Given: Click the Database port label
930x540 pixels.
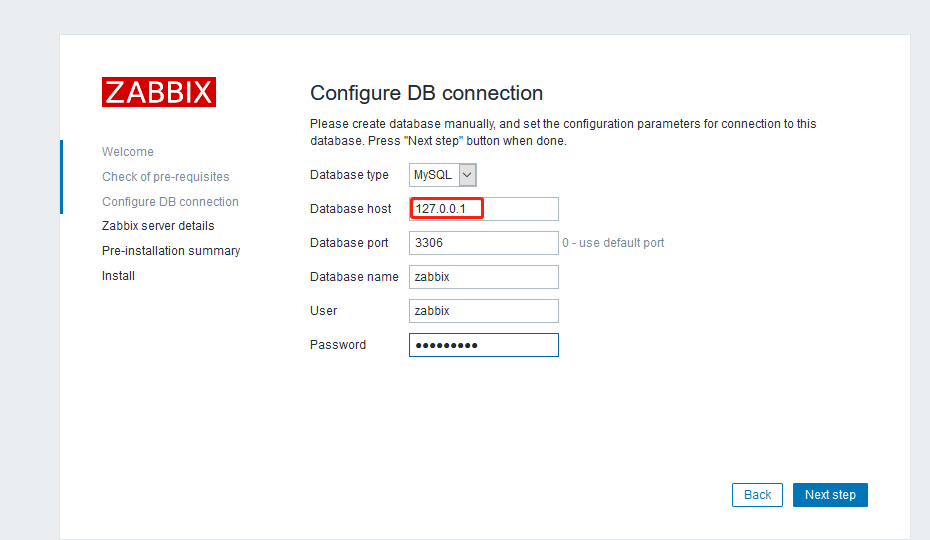Looking at the screenshot, I should (x=349, y=243).
